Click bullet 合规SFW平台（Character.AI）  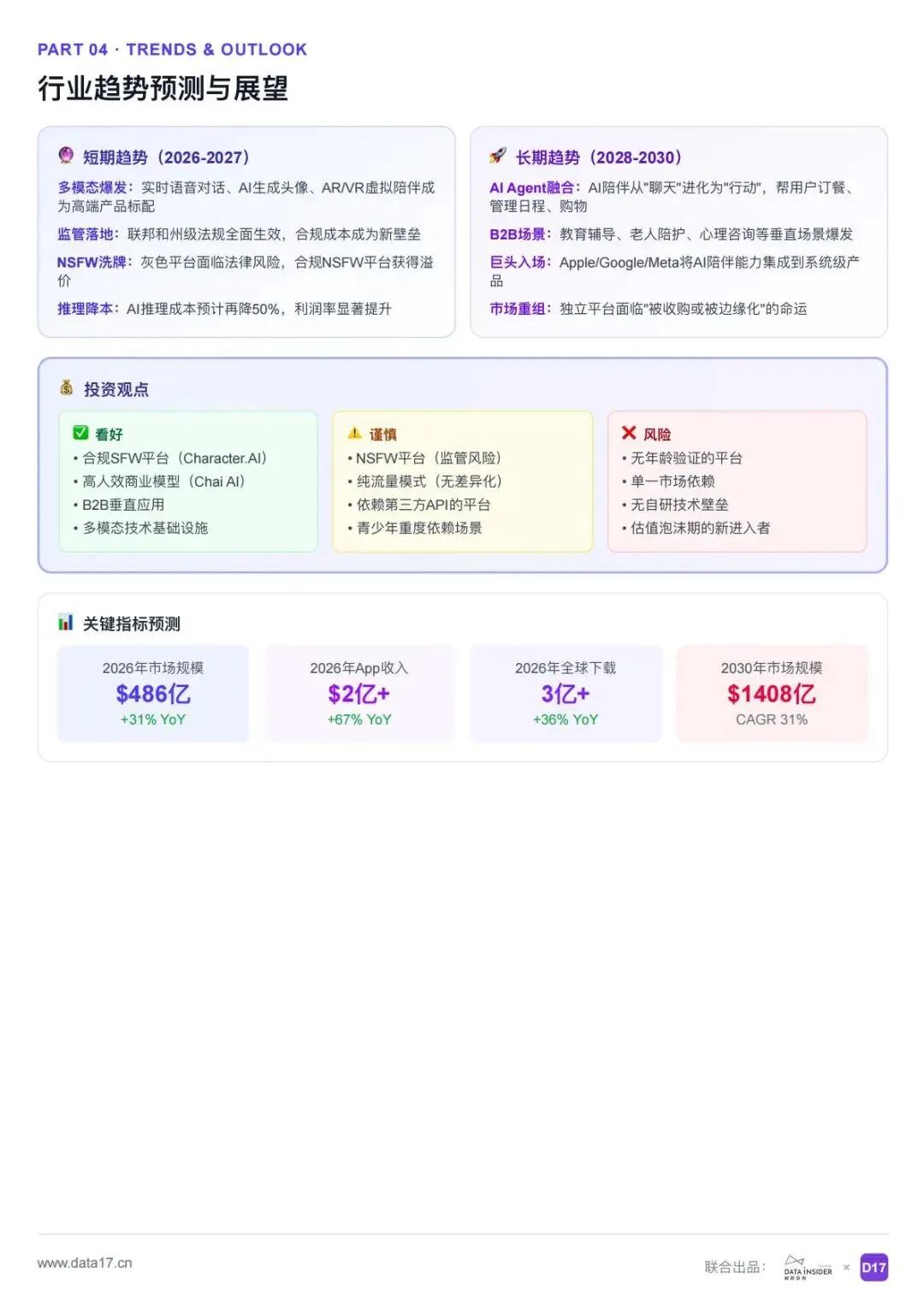pos(171,458)
